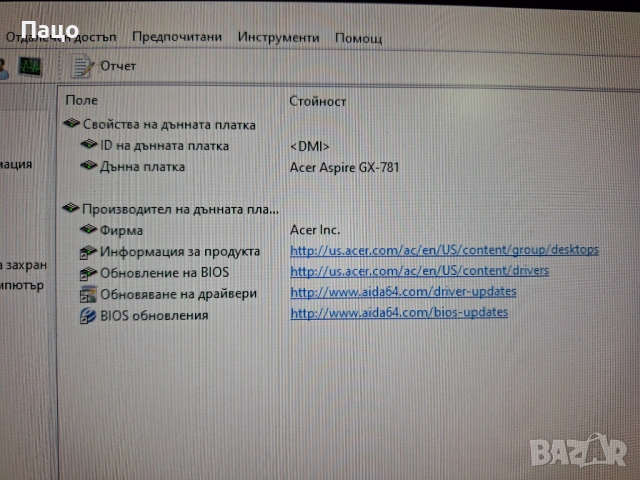The height and width of the screenshot is (480, 640).
Task: Click the report page-and-pencil icon
Action: click(x=82, y=66)
